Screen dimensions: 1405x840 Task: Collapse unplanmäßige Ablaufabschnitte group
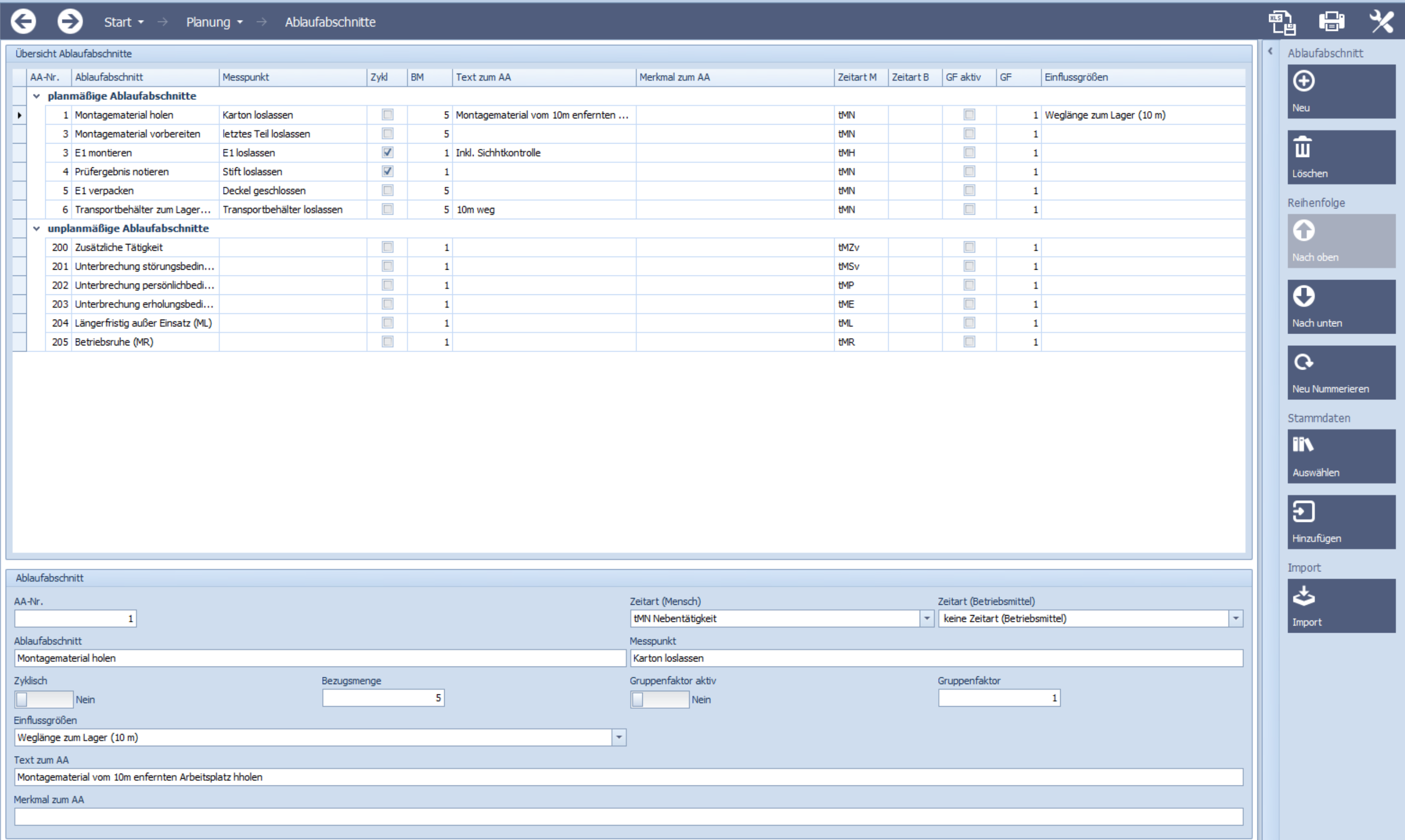pyautogui.click(x=37, y=229)
